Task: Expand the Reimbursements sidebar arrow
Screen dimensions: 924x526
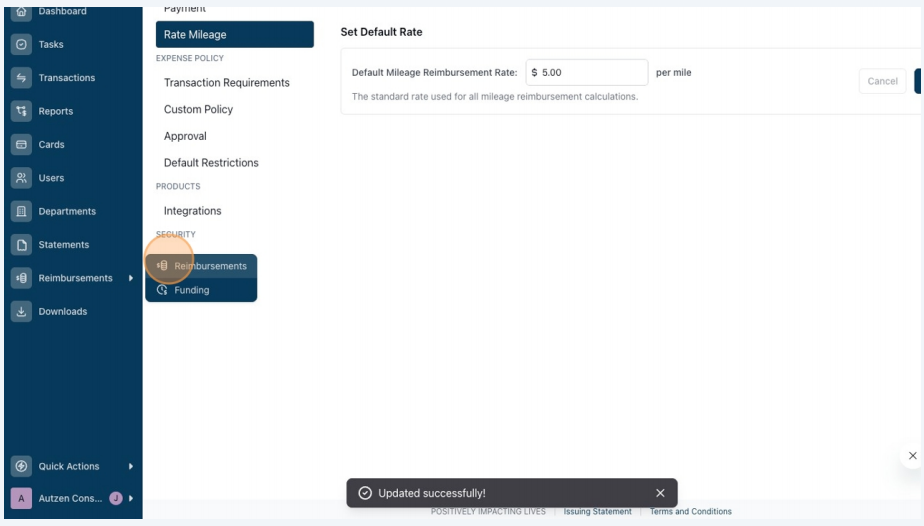Action: click(131, 278)
